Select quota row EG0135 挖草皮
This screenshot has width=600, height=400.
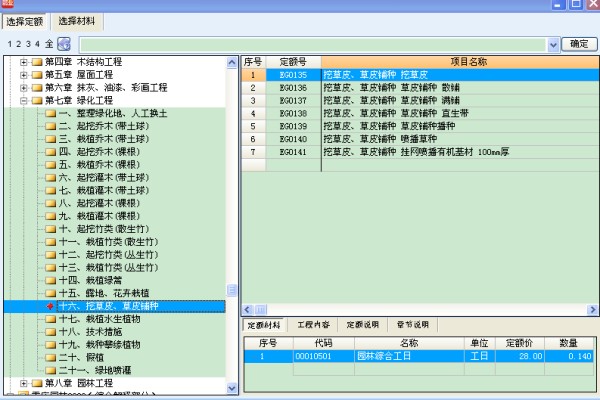(x=420, y=75)
